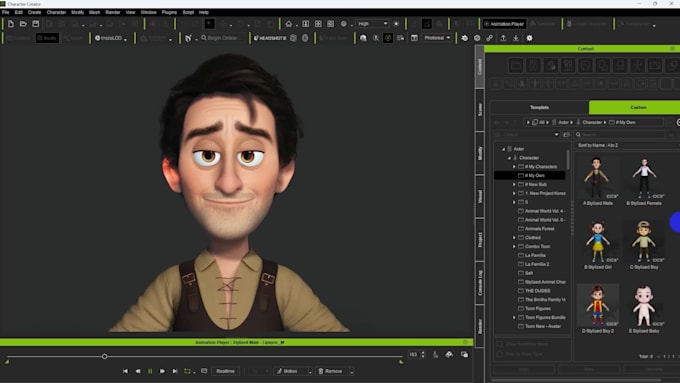
Task: Open the Photoreal shader dropdown
Action: tap(437, 38)
